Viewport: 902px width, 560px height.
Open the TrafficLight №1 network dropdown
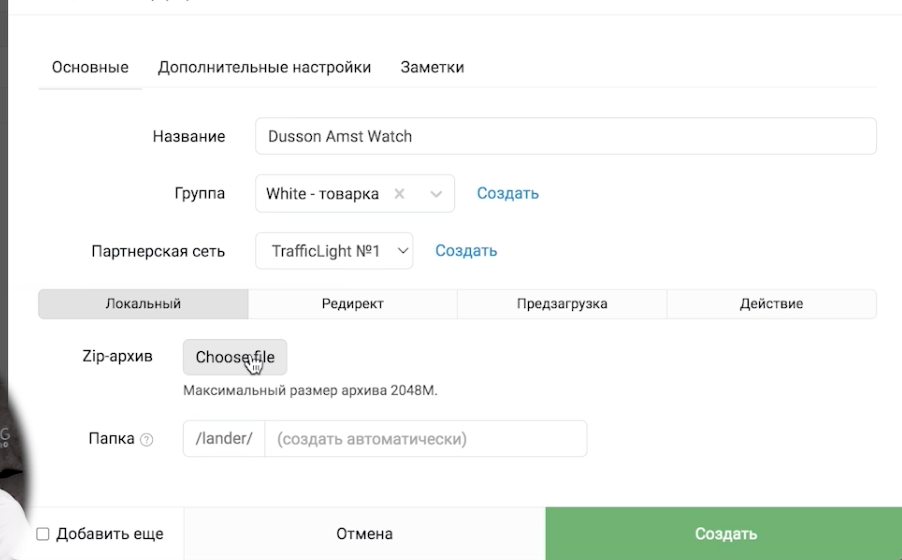tap(334, 251)
